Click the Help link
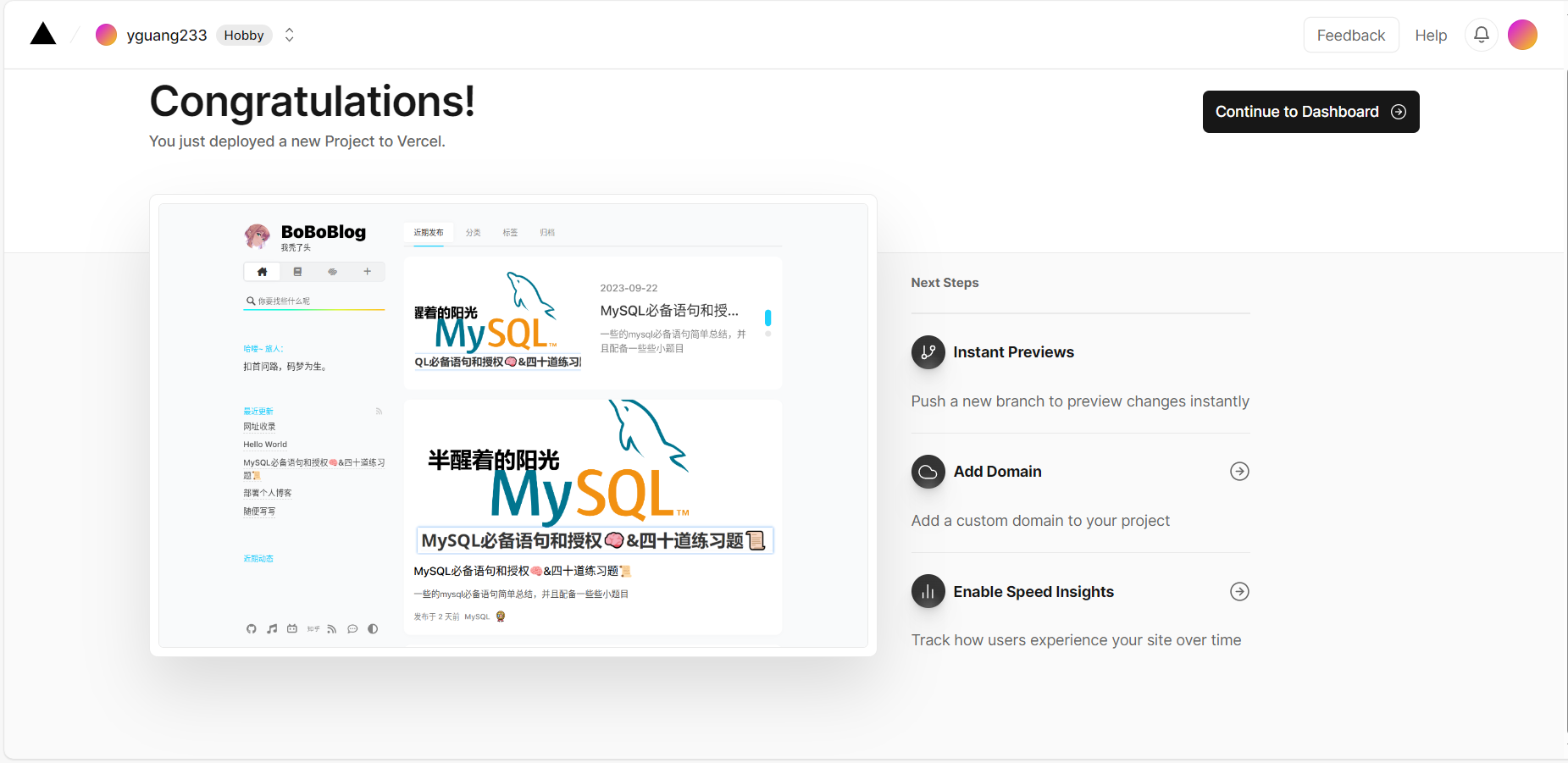The height and width of the screenshot is (763, 1568). coord(1430,35)
